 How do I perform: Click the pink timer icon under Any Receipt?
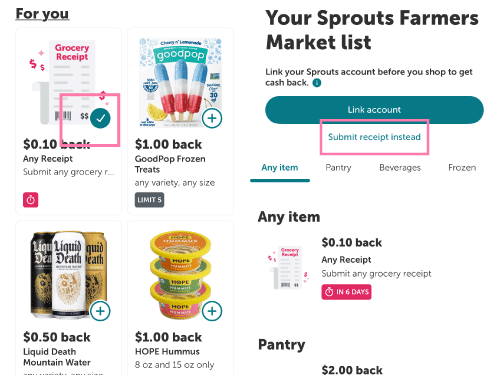tap(30, 200)
